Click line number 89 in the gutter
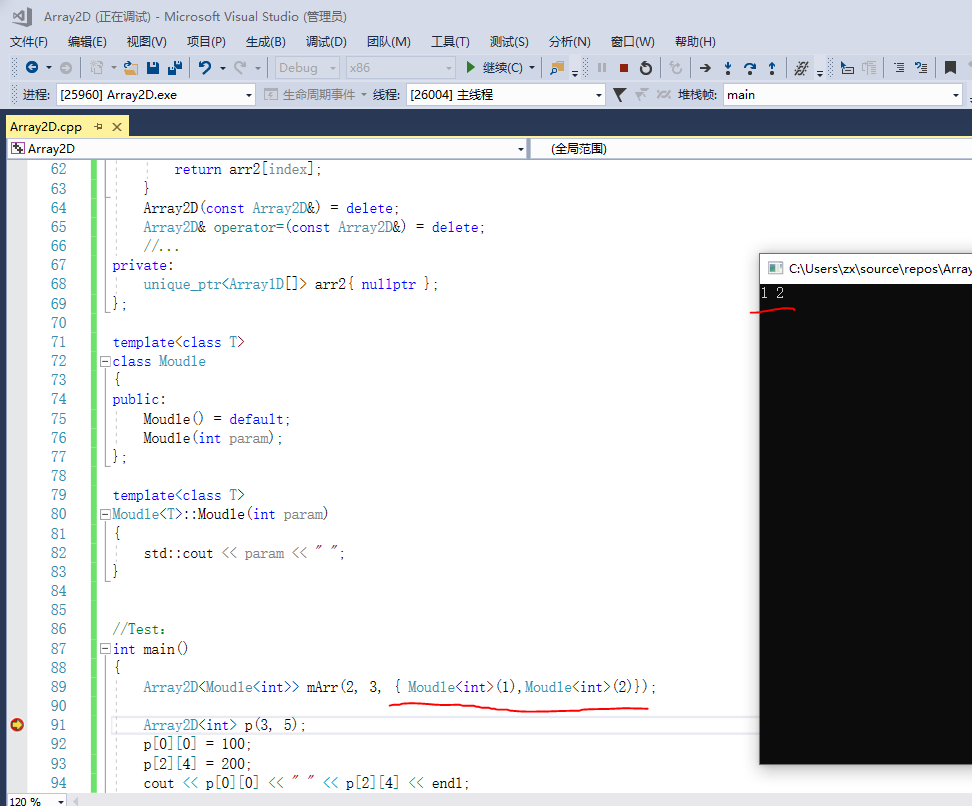This screenshot has width=972, height=806. pos(58,686)
